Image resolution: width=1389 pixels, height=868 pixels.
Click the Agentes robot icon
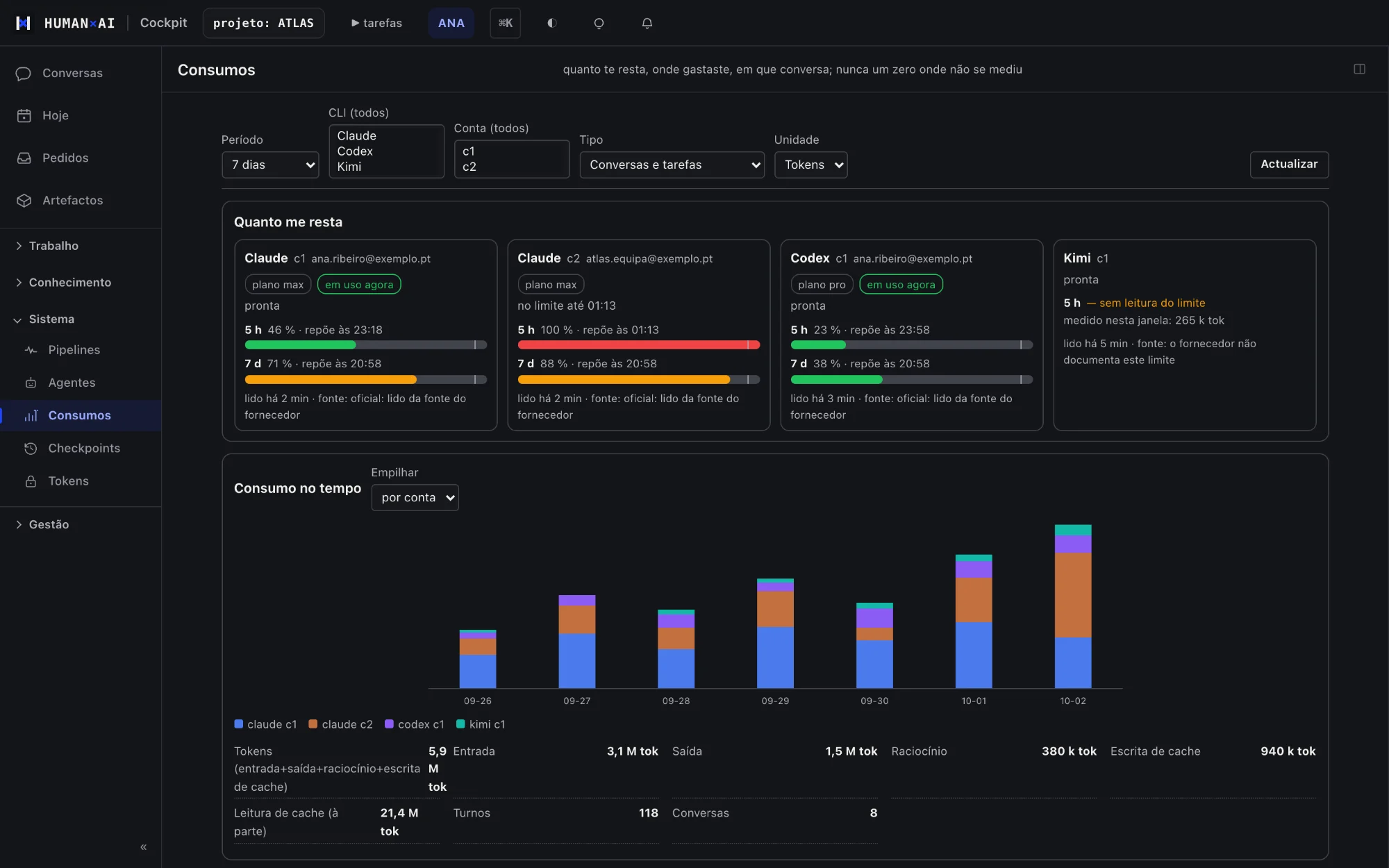click(31, 383)
